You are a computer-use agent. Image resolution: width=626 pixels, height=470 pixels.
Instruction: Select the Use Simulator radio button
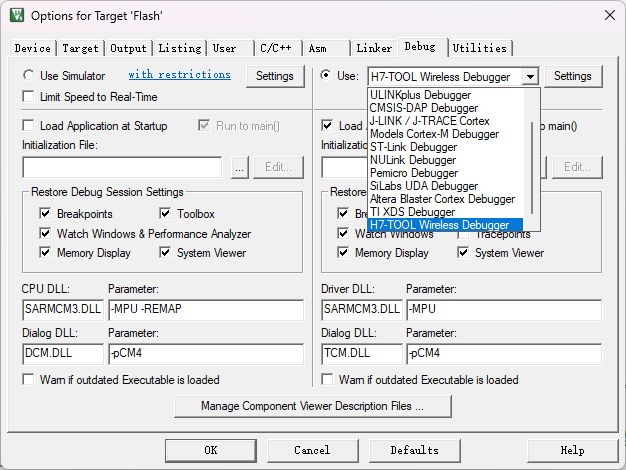click(29, 75)
